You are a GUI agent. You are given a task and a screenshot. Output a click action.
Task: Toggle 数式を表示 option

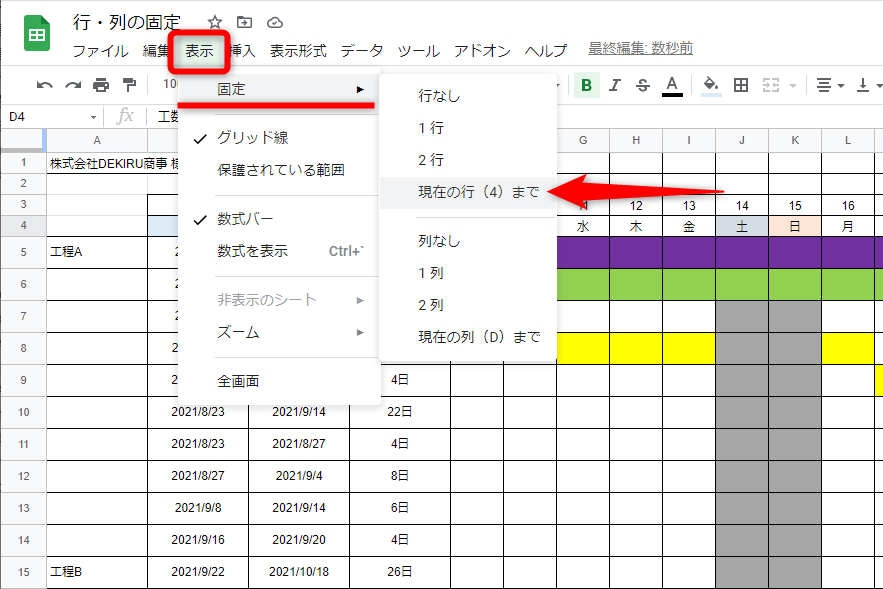click(x=252, y=251)
